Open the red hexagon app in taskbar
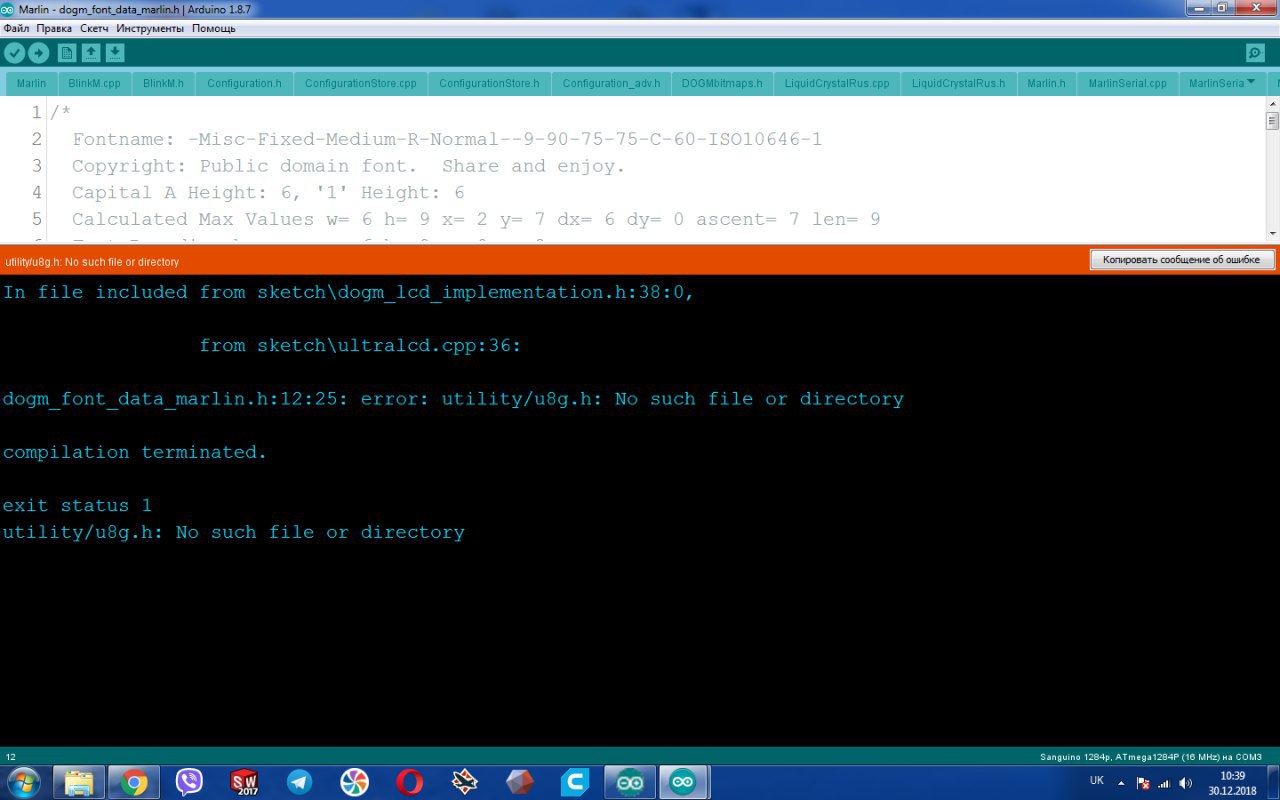 (520, 781)
